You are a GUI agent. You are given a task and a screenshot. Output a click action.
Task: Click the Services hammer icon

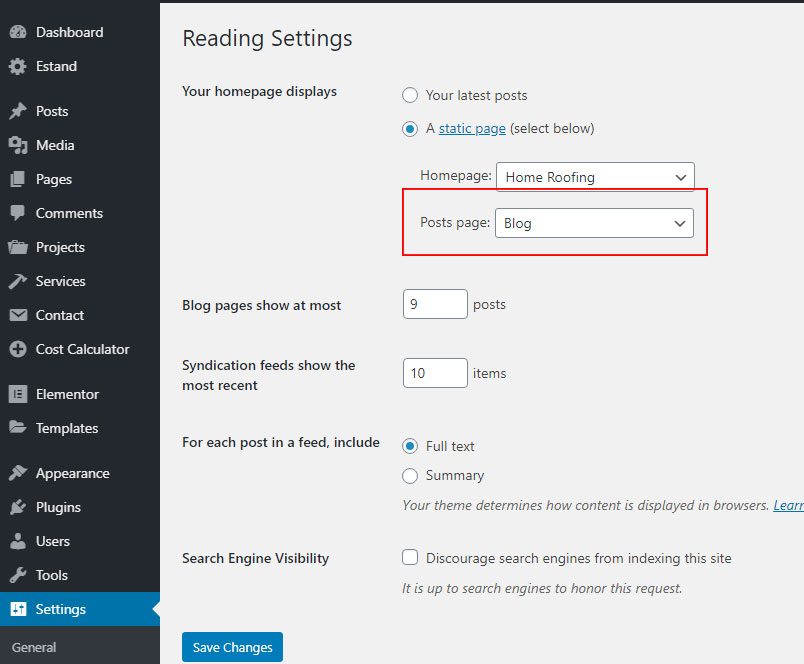coord(18,281)
